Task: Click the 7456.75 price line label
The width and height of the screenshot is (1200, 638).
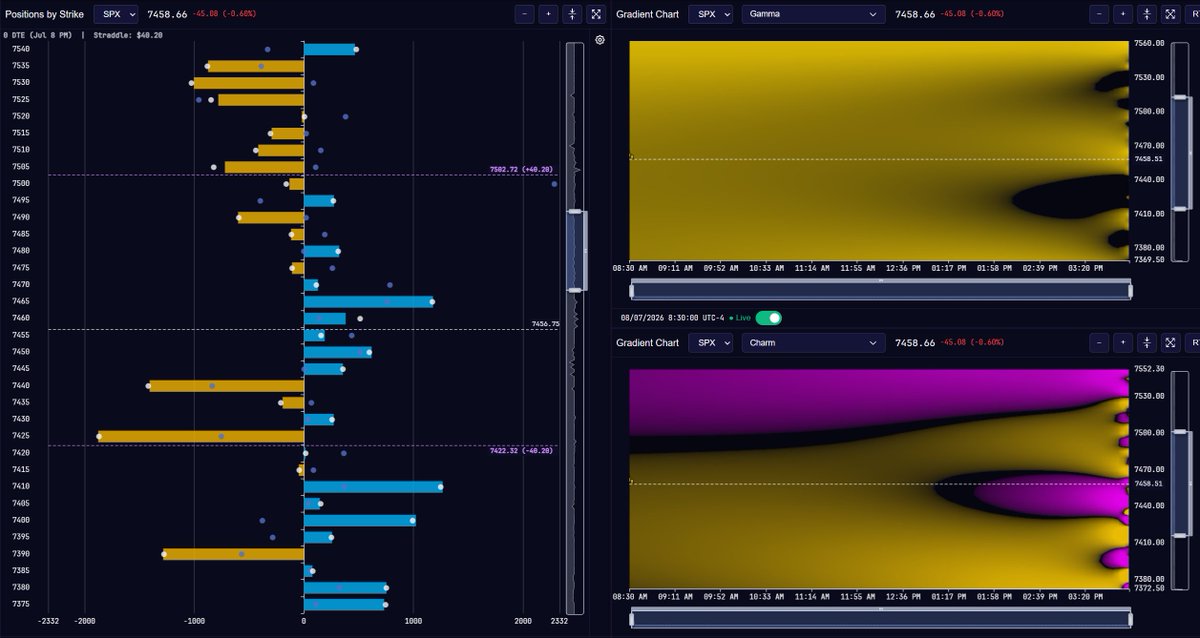Action: pyautogui.click(x=545, y=324)
